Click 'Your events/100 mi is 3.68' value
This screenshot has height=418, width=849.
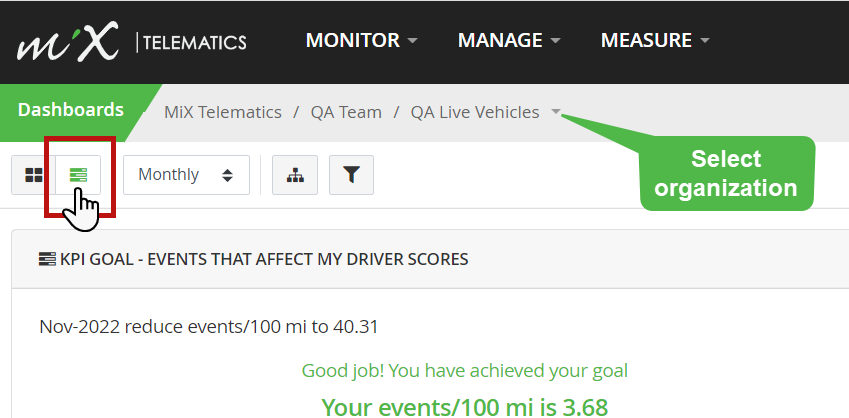coord(465,406)
